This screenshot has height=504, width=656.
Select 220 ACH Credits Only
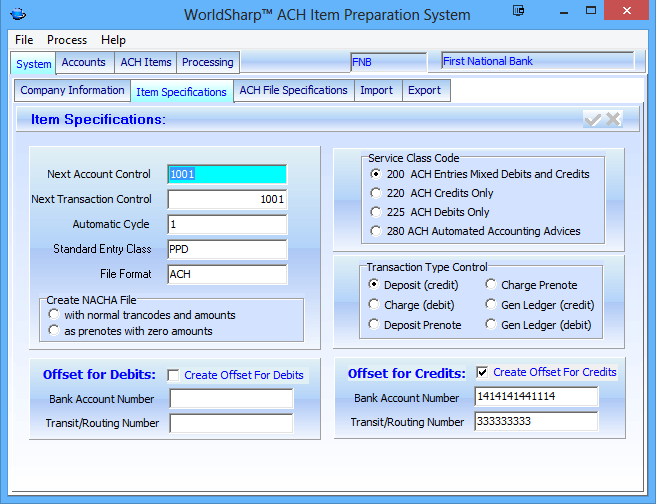point(376,193)
